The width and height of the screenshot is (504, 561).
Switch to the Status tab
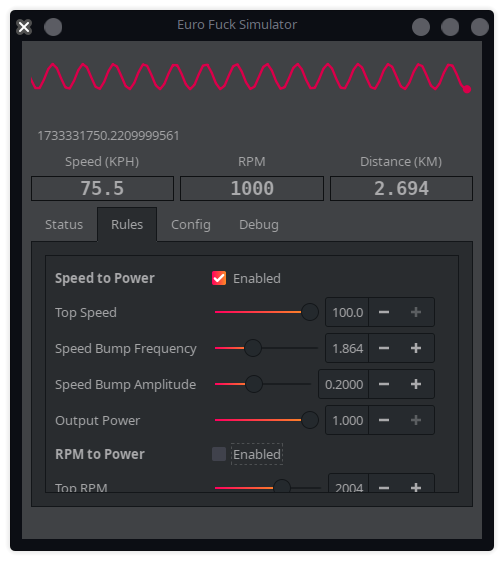(x=64, y=225)
